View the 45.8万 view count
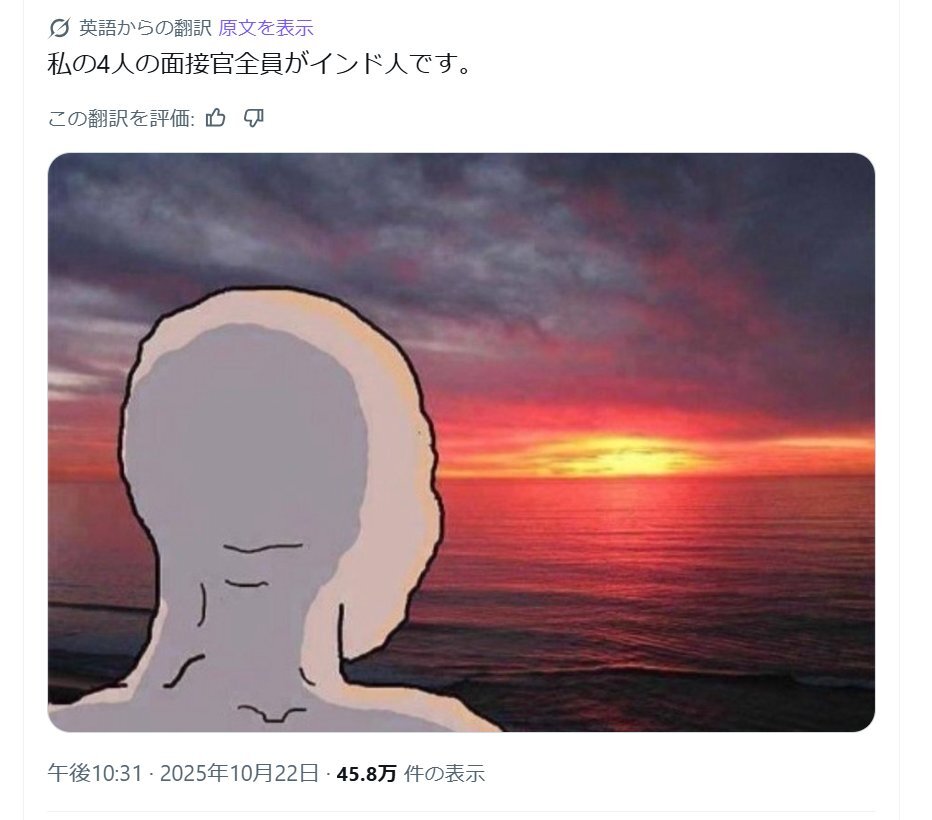Screen dimensions: 932x820 366,774
